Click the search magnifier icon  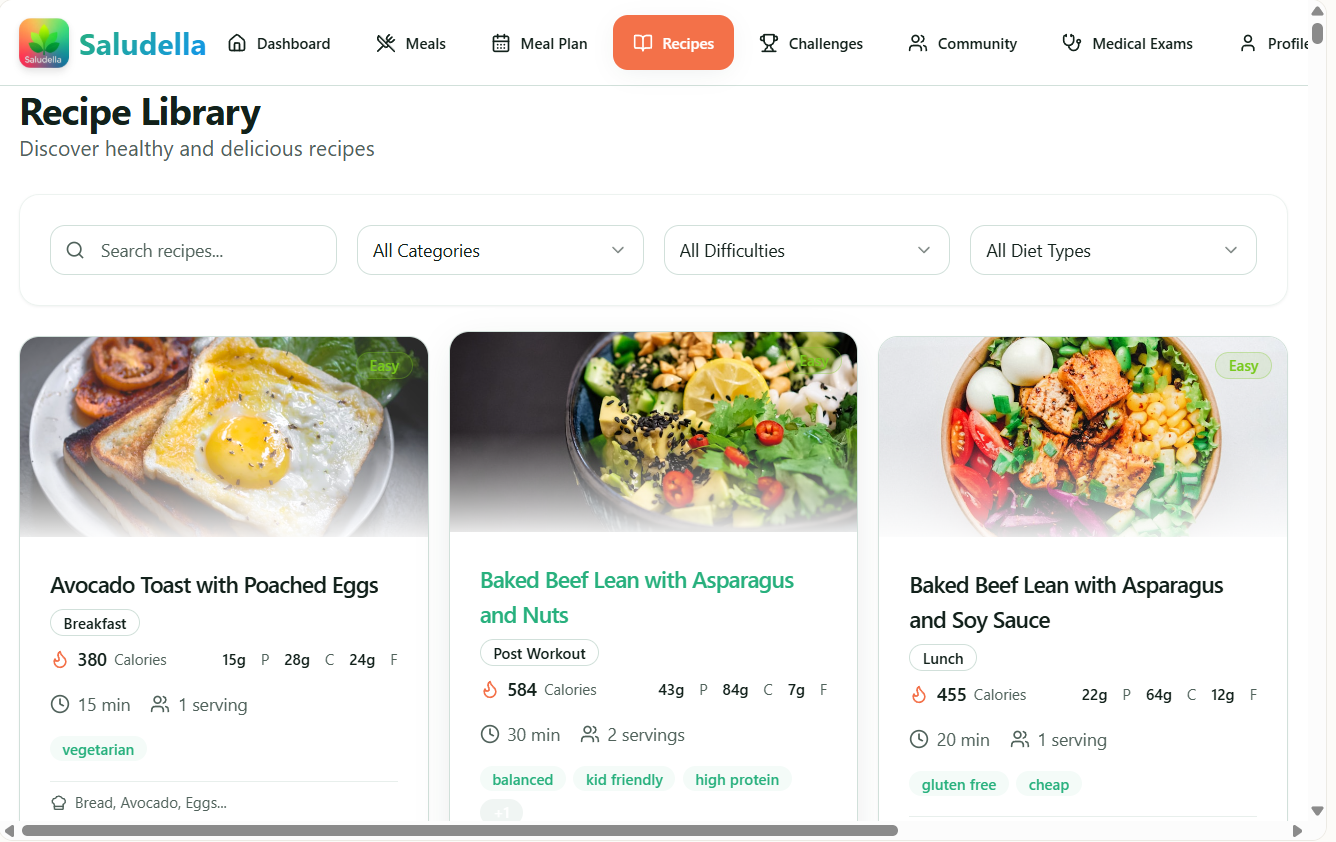[75, 250]
